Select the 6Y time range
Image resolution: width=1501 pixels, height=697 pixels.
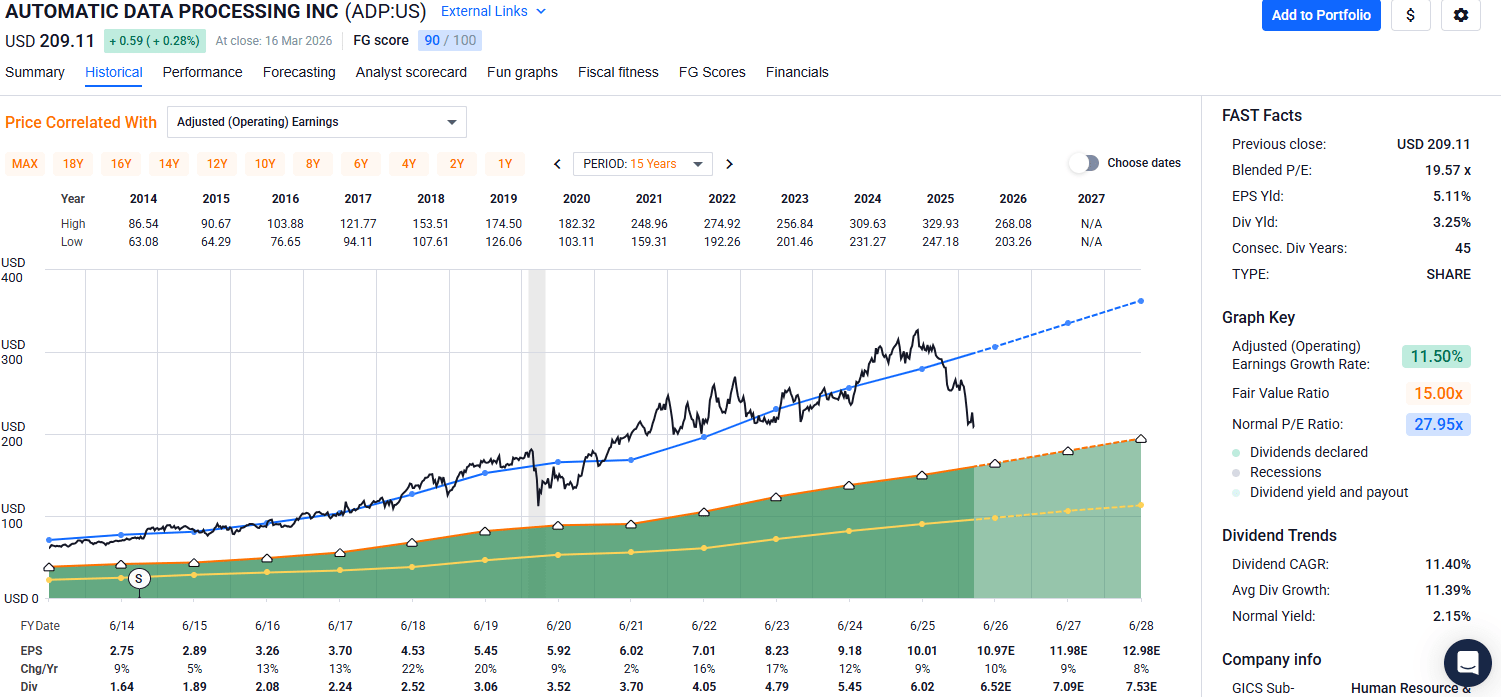(x=361, y=164)
